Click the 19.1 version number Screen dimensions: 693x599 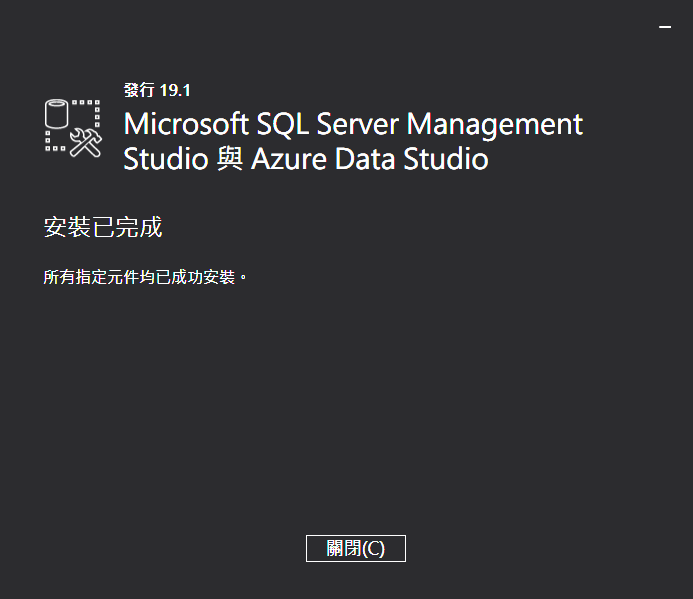pos(175,90)
